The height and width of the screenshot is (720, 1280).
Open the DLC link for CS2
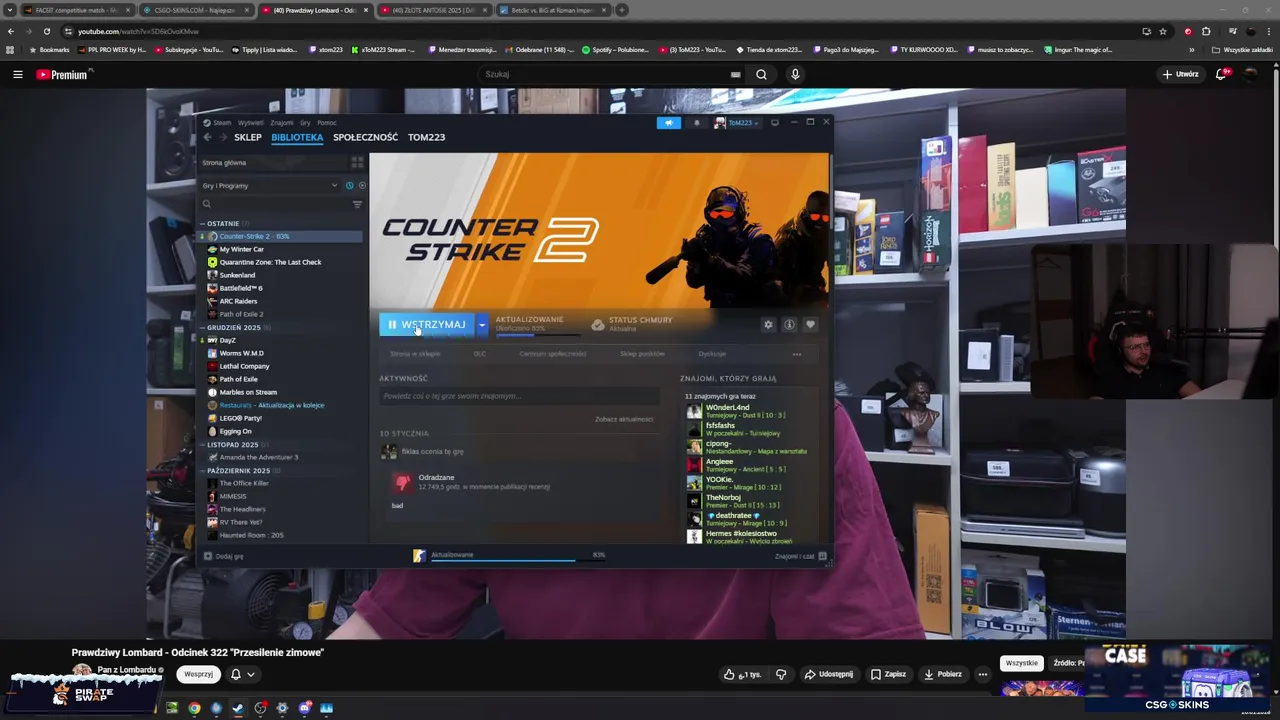point(480,353)
